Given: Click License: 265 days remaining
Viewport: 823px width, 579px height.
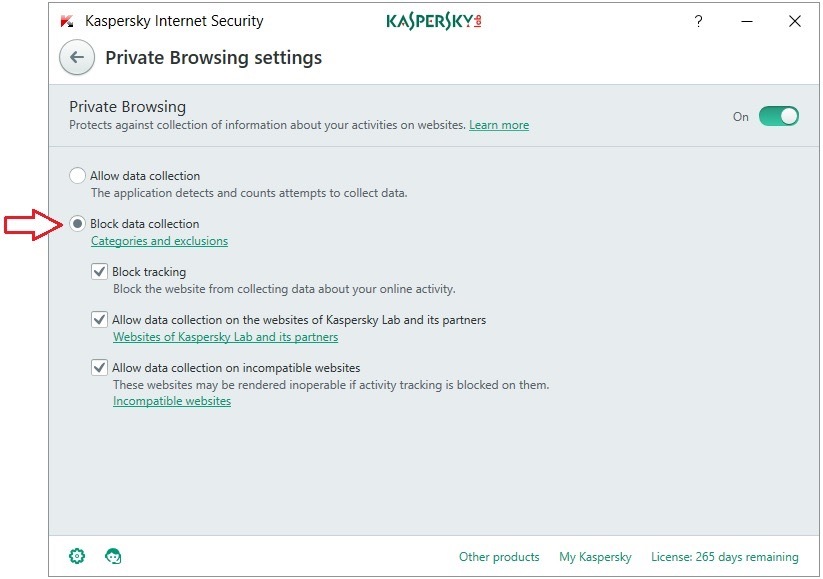Looking at the screenshot, I should point(724,556).
